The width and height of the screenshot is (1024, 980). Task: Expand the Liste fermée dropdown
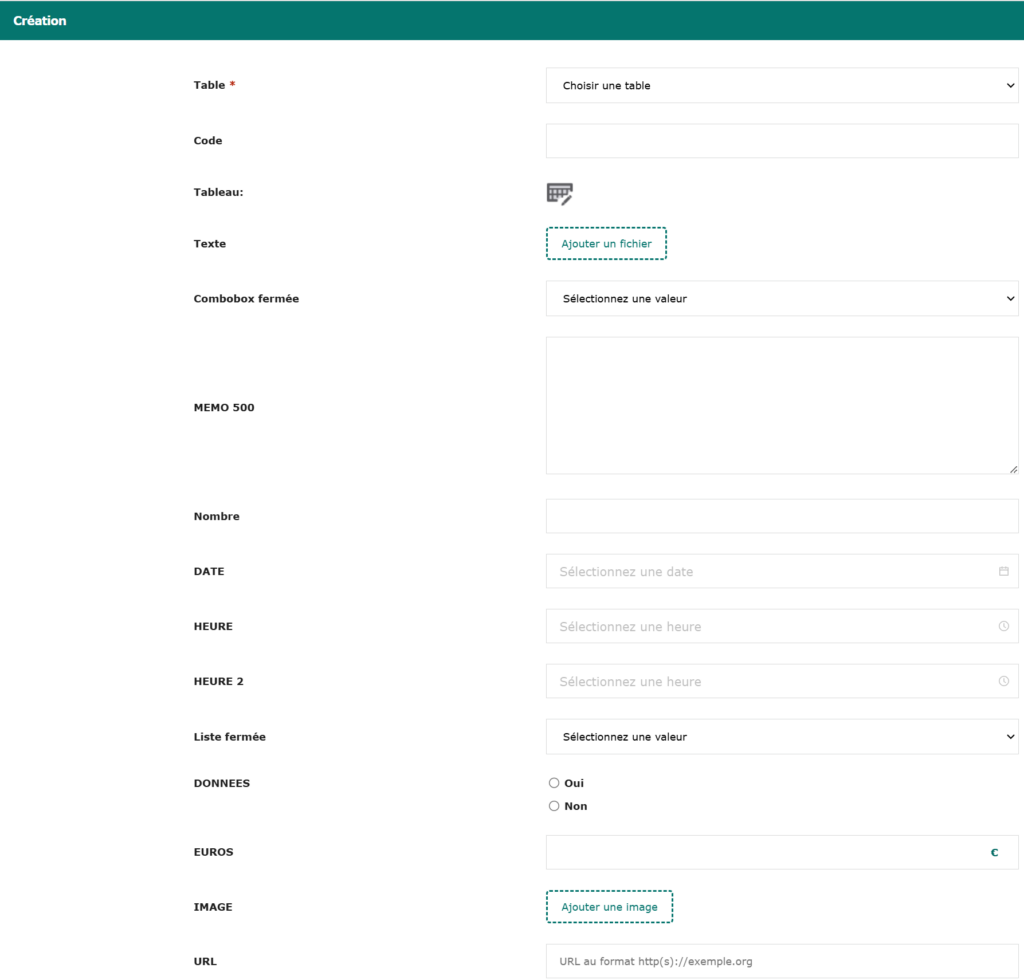click(x=781, y=737)
